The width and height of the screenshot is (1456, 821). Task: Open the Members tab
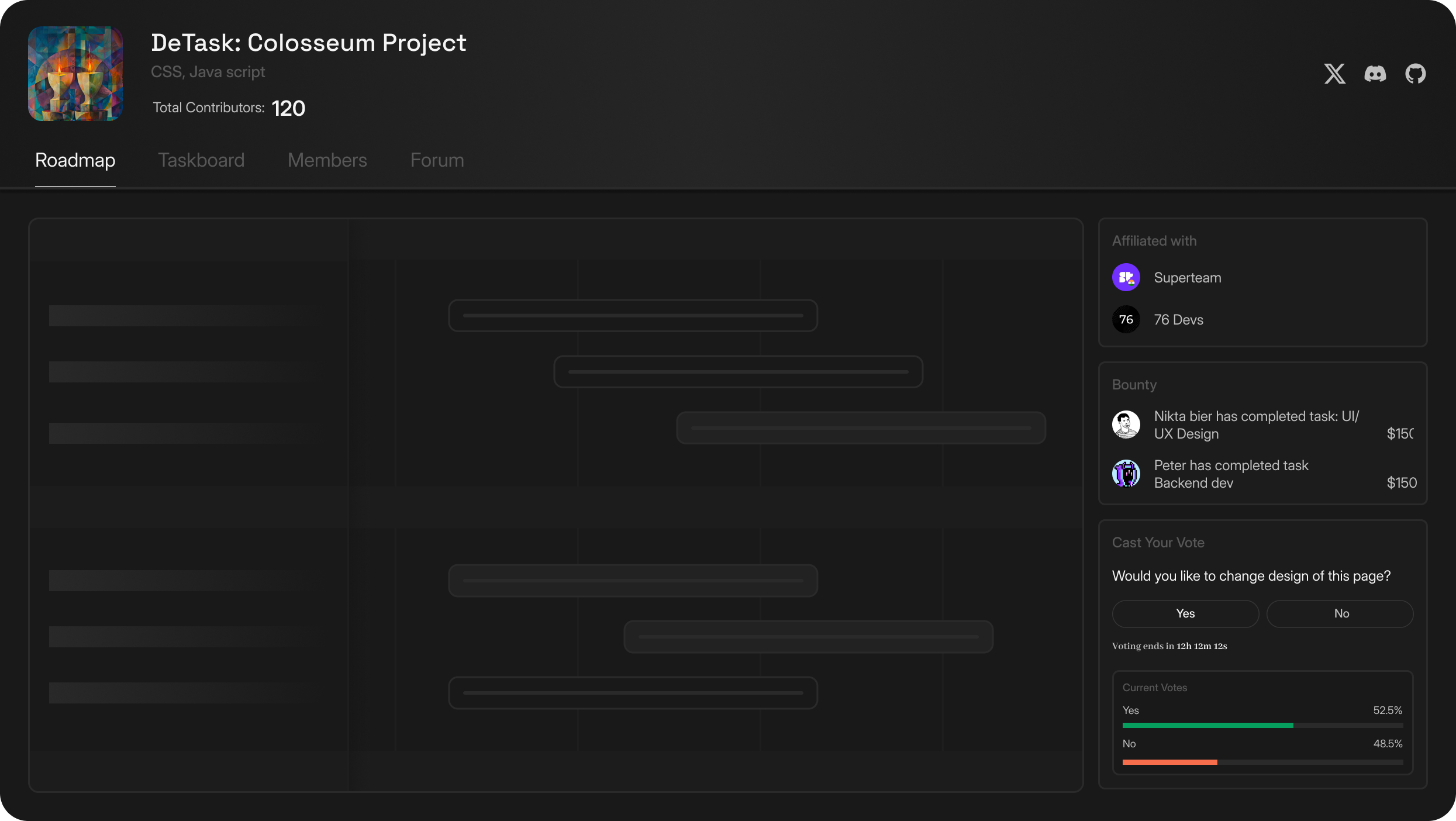pyautogui.click(x=327, y=160)
